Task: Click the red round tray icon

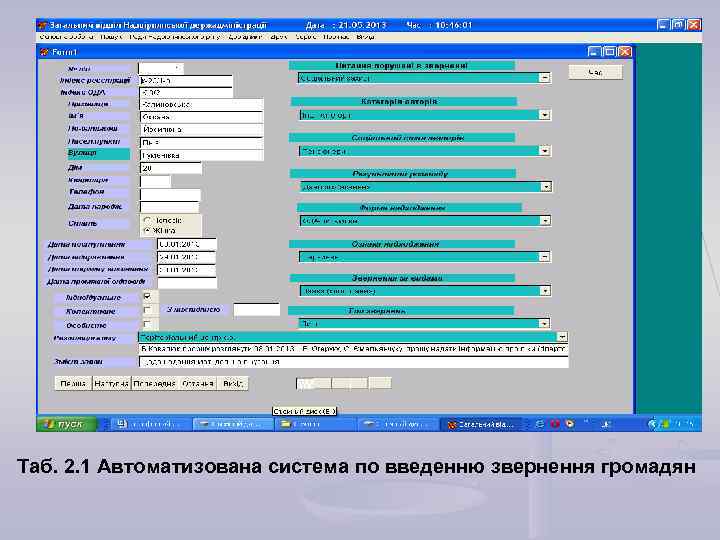Action: [x=555, y=424]
